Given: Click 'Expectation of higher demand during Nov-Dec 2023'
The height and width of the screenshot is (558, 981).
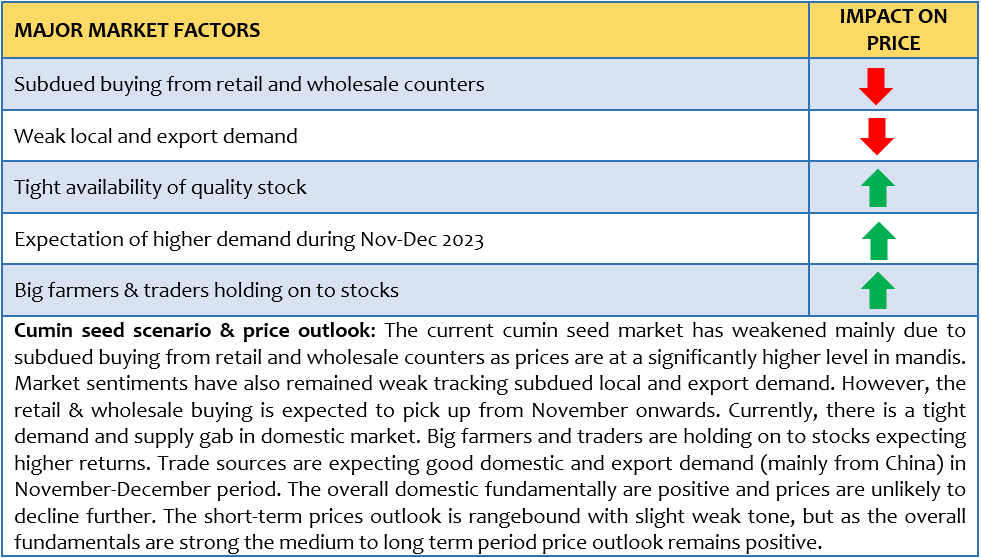Looking at the screenshot, I should (x=249, y=240).
